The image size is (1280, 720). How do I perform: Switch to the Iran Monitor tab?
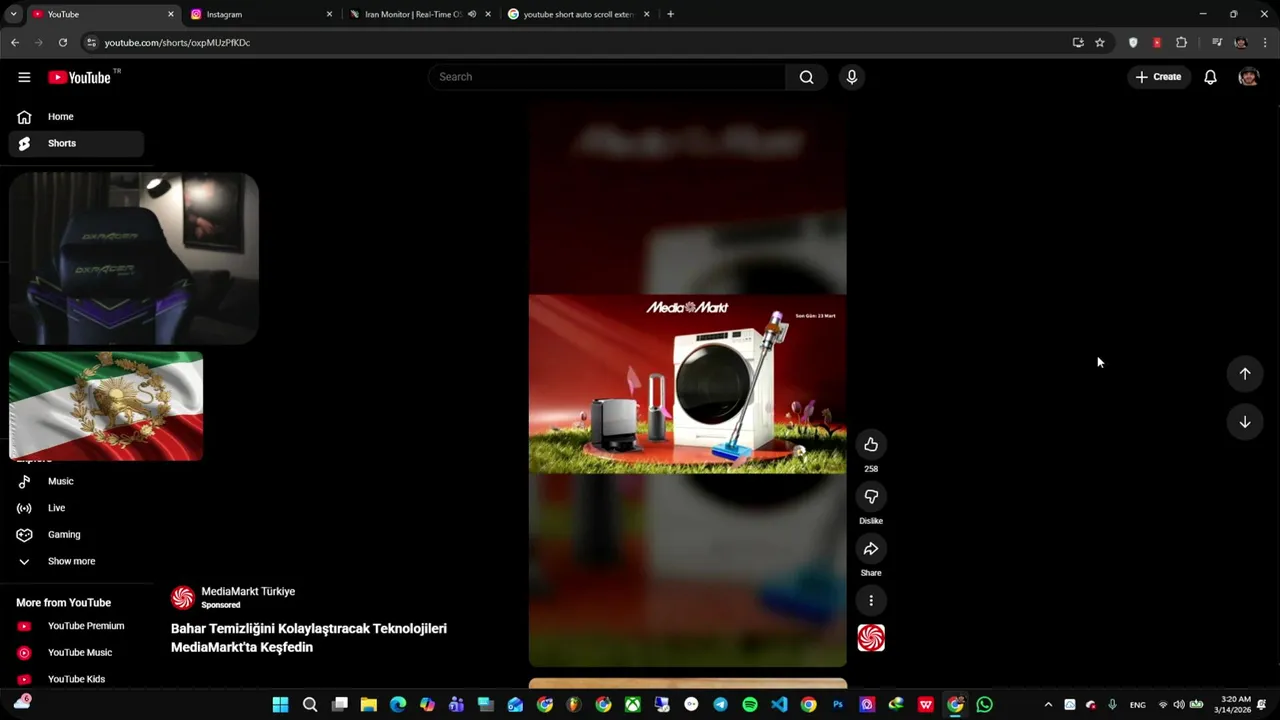click(421, 14)
